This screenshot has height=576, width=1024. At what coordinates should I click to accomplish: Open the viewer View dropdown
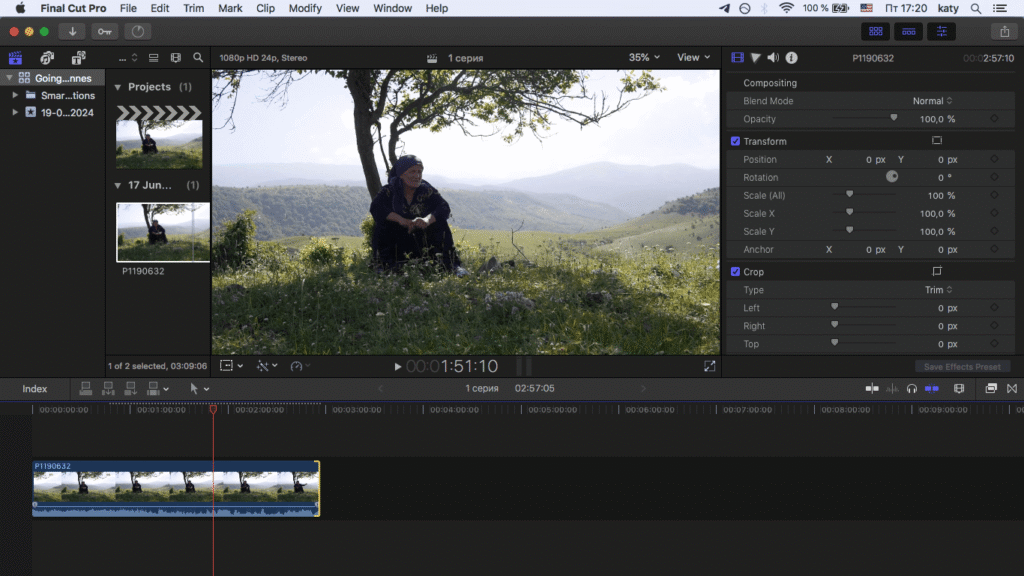point(693,57)
